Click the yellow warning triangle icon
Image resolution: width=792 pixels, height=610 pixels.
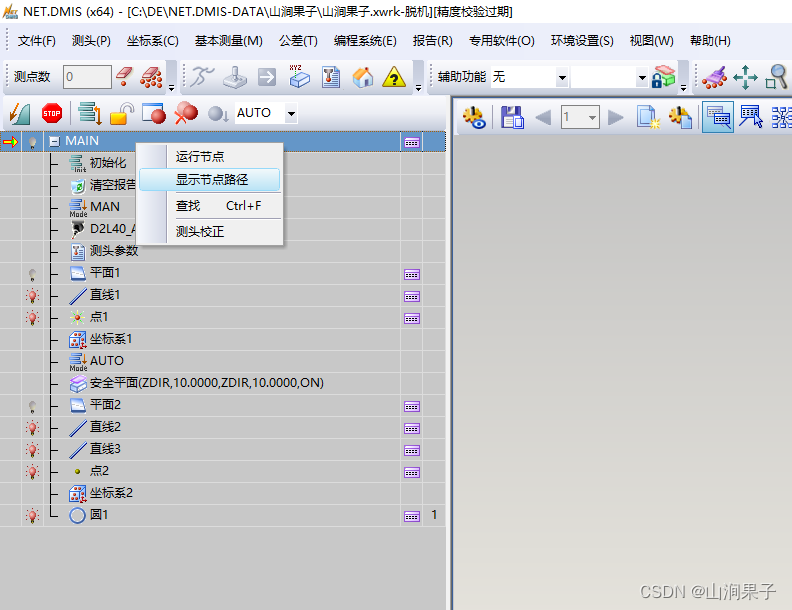coord(394,77)
